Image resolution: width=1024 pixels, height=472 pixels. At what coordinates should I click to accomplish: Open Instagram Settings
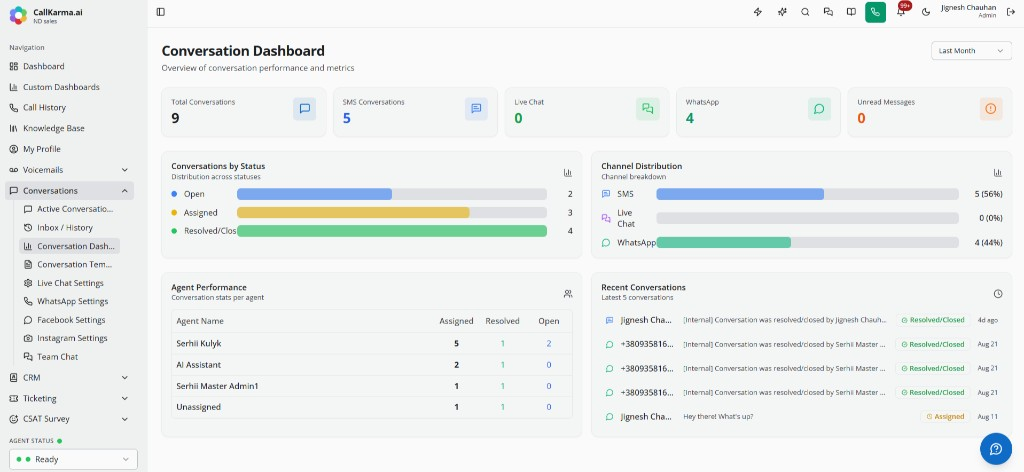tap(69, 338)
